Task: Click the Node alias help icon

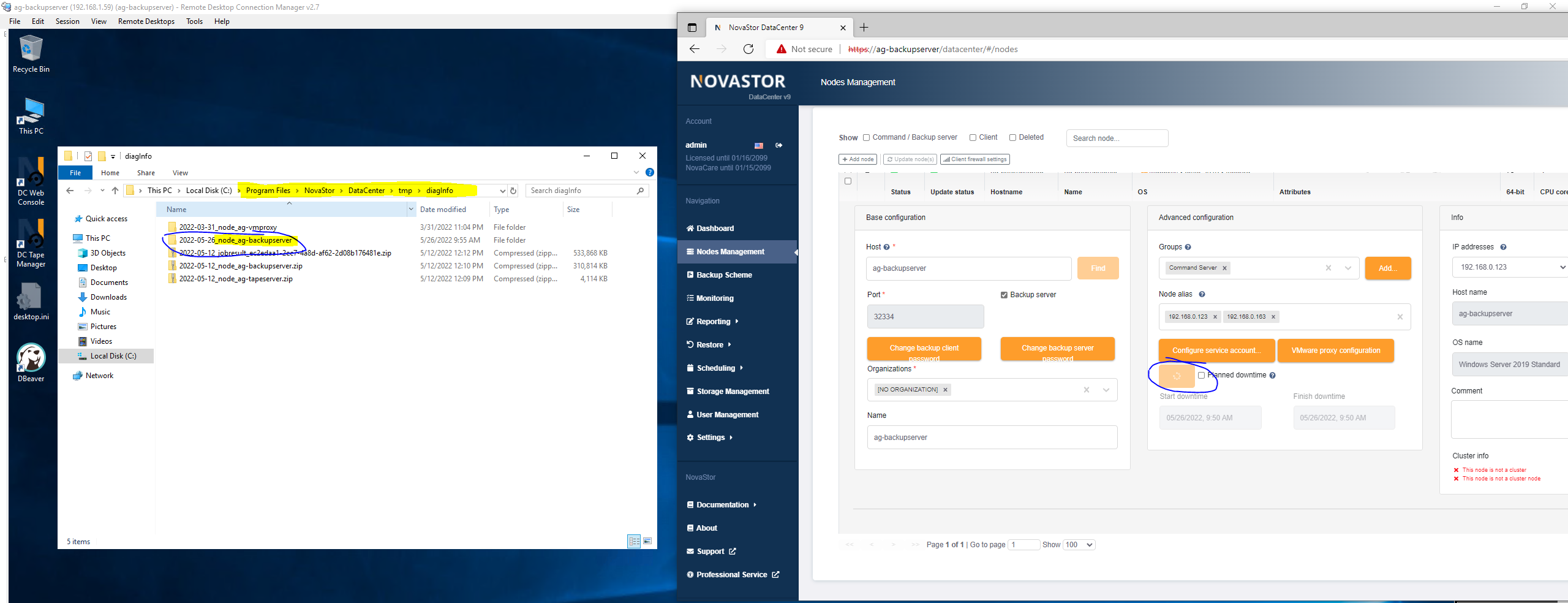Action: click(1202, 294)
